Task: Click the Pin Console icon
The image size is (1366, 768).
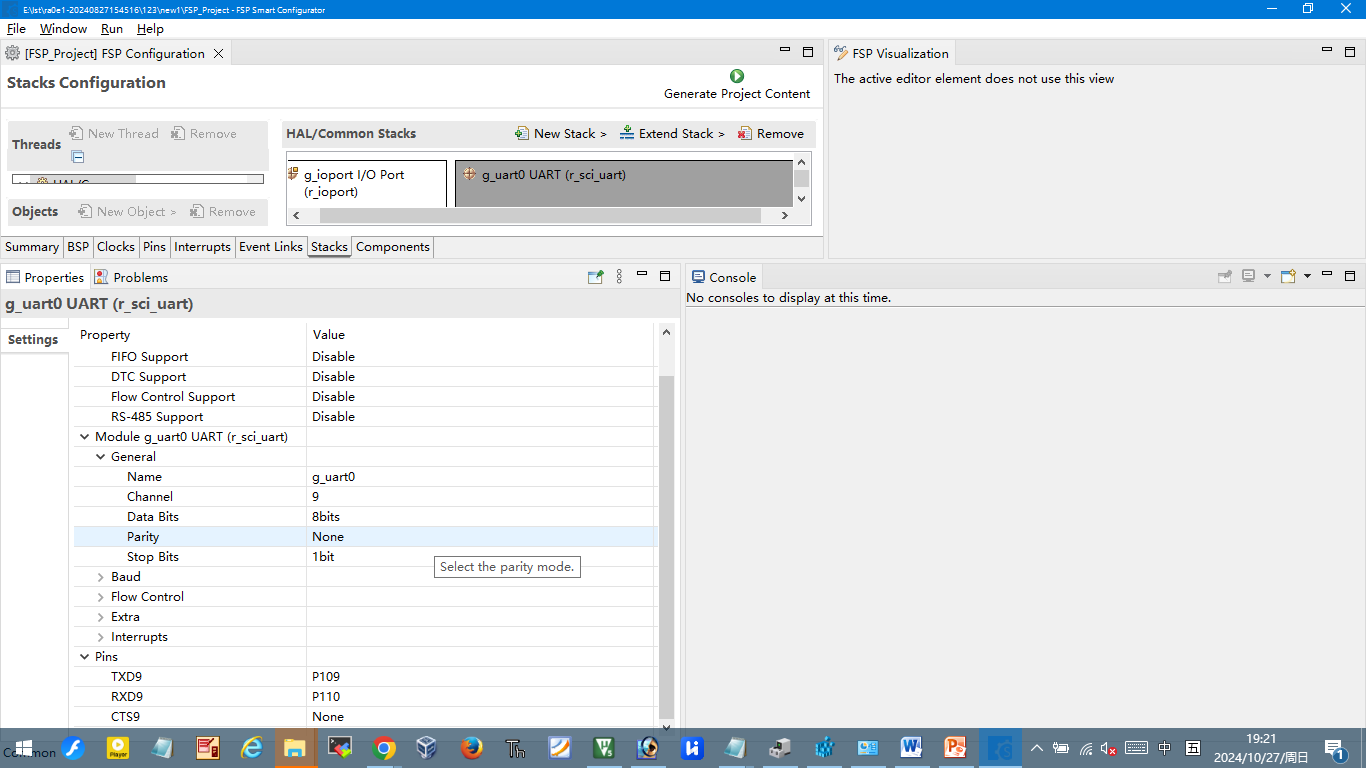Action: pyautogui.click(x=1224, y=276)
